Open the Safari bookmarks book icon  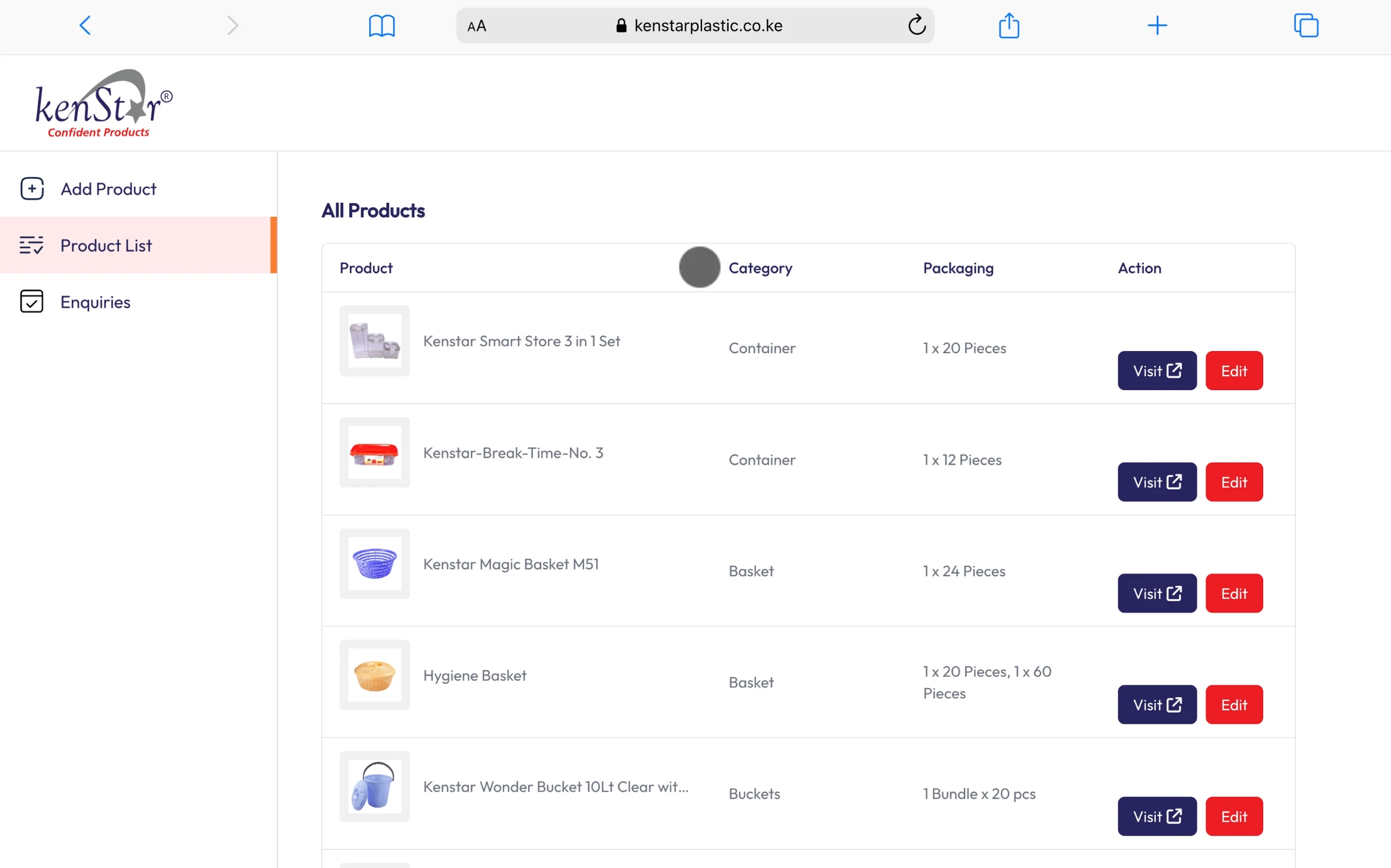(381, 26)
